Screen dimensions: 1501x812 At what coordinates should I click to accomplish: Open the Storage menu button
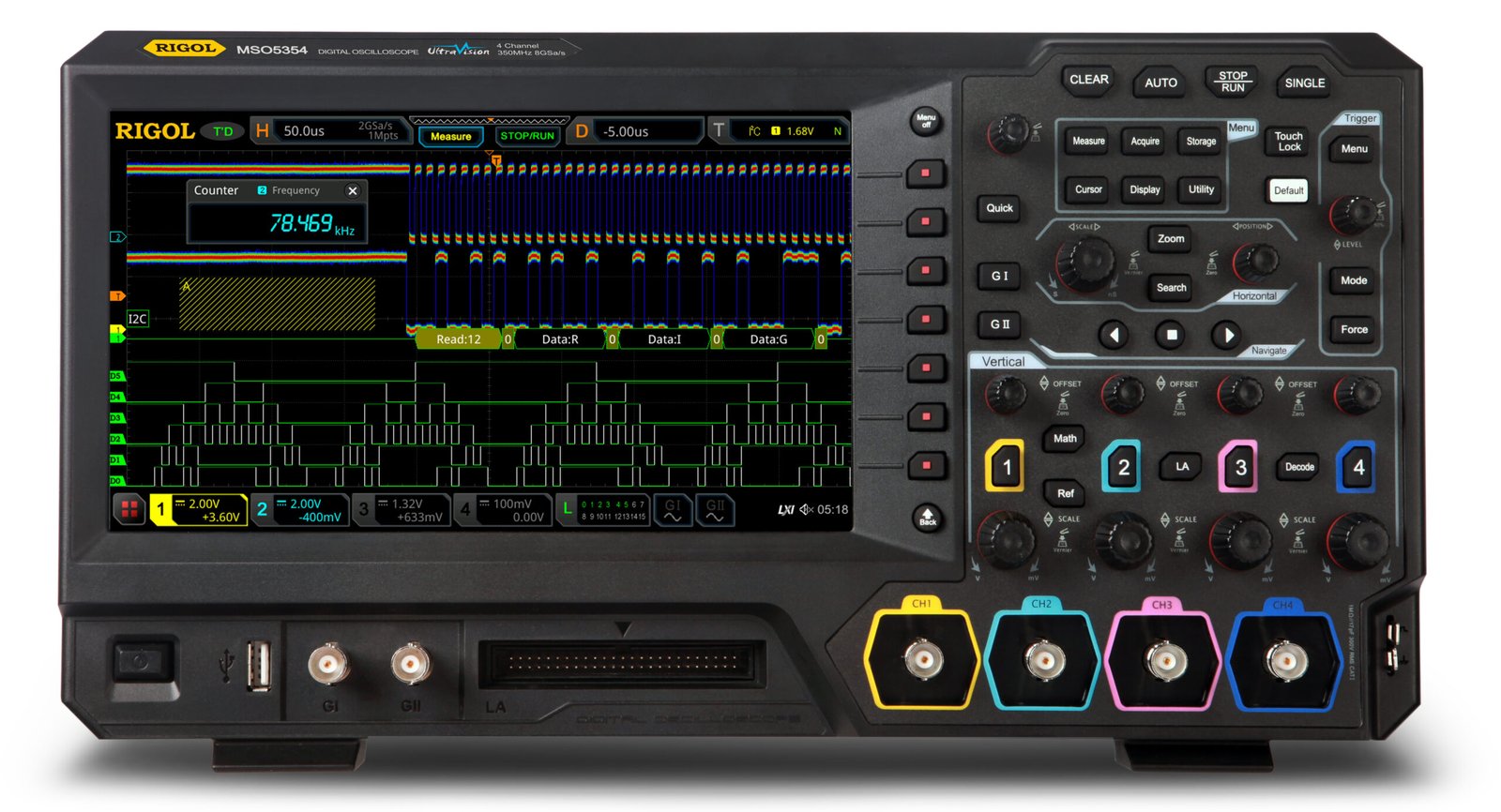1201,142
